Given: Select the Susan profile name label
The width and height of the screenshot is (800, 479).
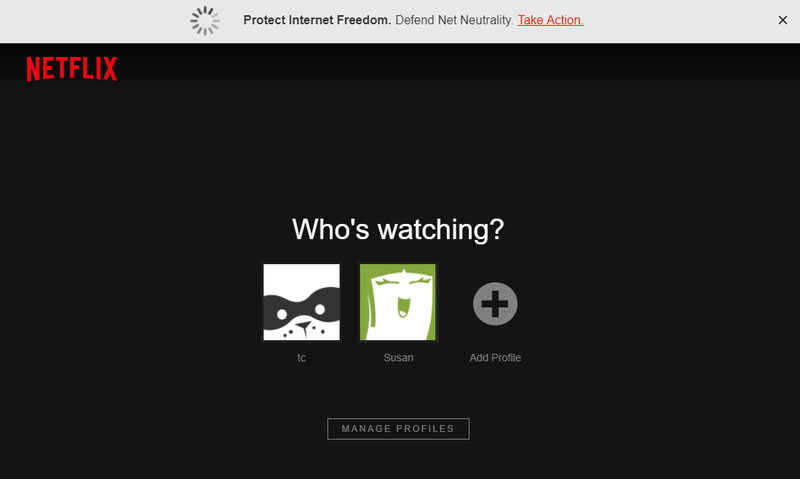Looking at the screenshot, I should coord(398,358).
